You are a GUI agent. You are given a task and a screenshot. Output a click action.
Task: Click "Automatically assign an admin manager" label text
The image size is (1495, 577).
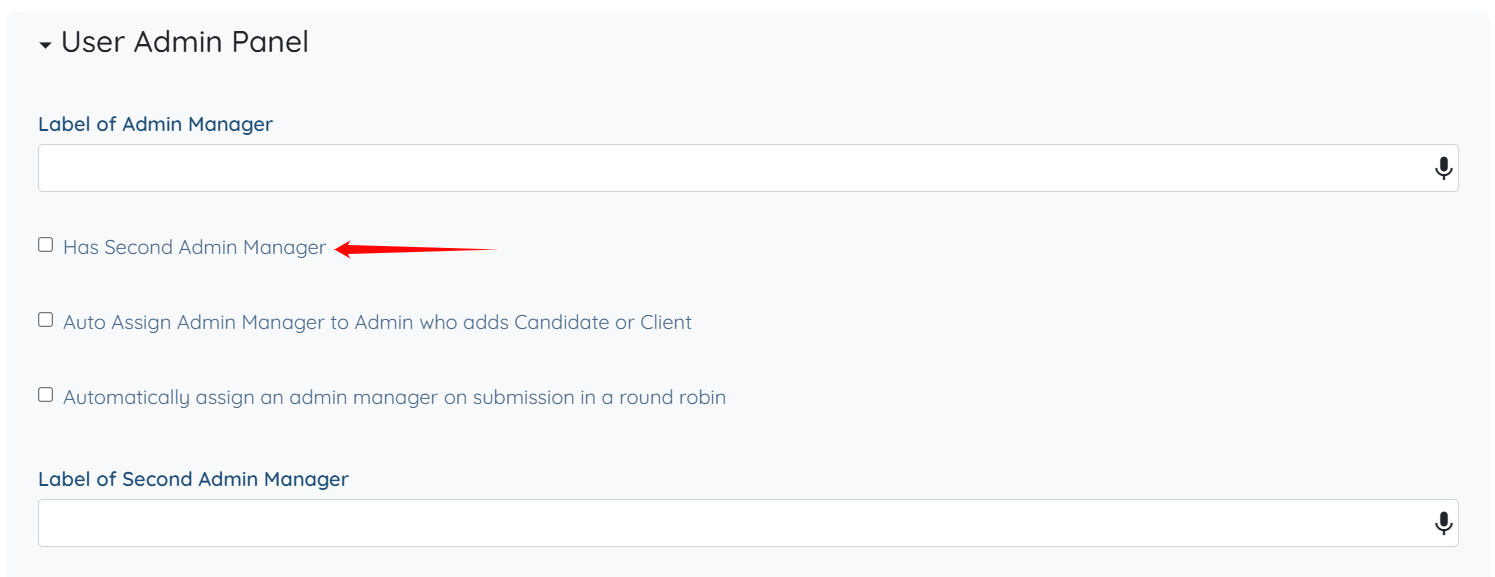click(x=394, y=397)
